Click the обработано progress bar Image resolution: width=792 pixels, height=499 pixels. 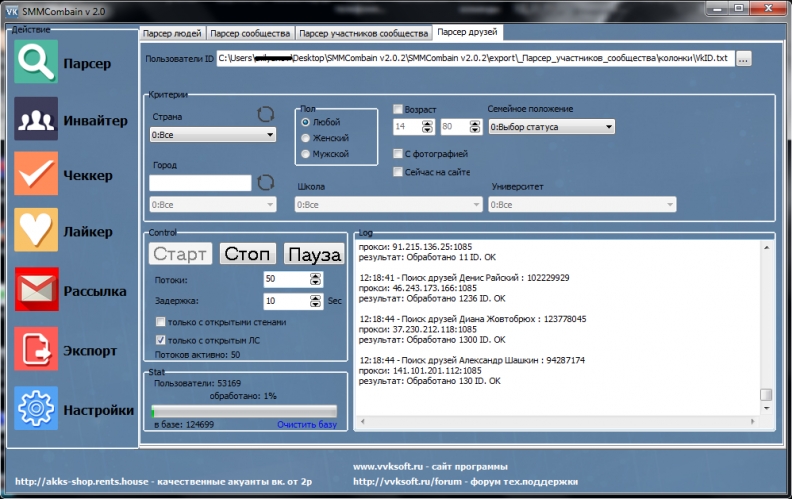tap(244, 411)
